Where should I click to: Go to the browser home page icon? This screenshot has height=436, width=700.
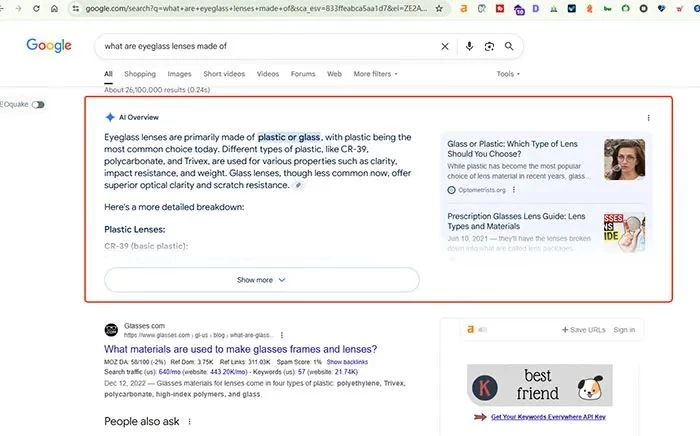pyautogui.click(x=54, y=8)
